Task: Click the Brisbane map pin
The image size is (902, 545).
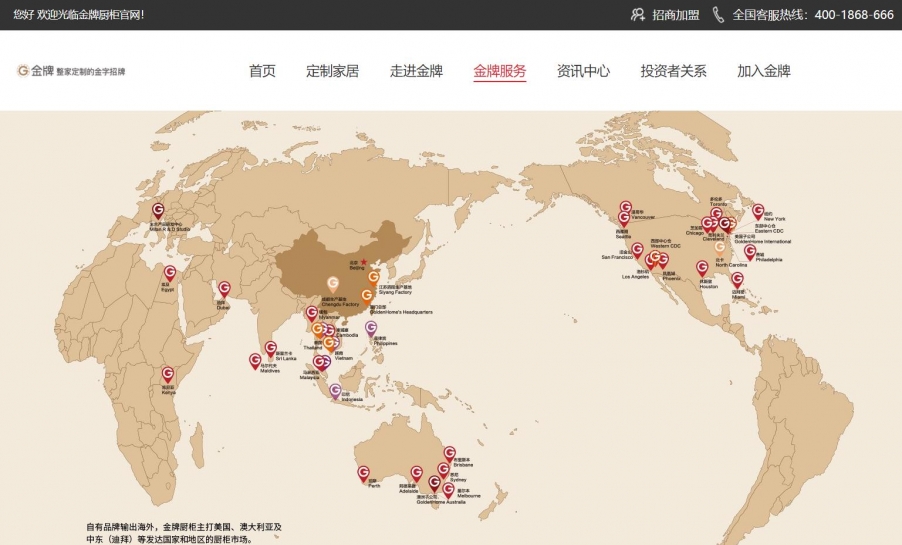Action: (449, 454)
